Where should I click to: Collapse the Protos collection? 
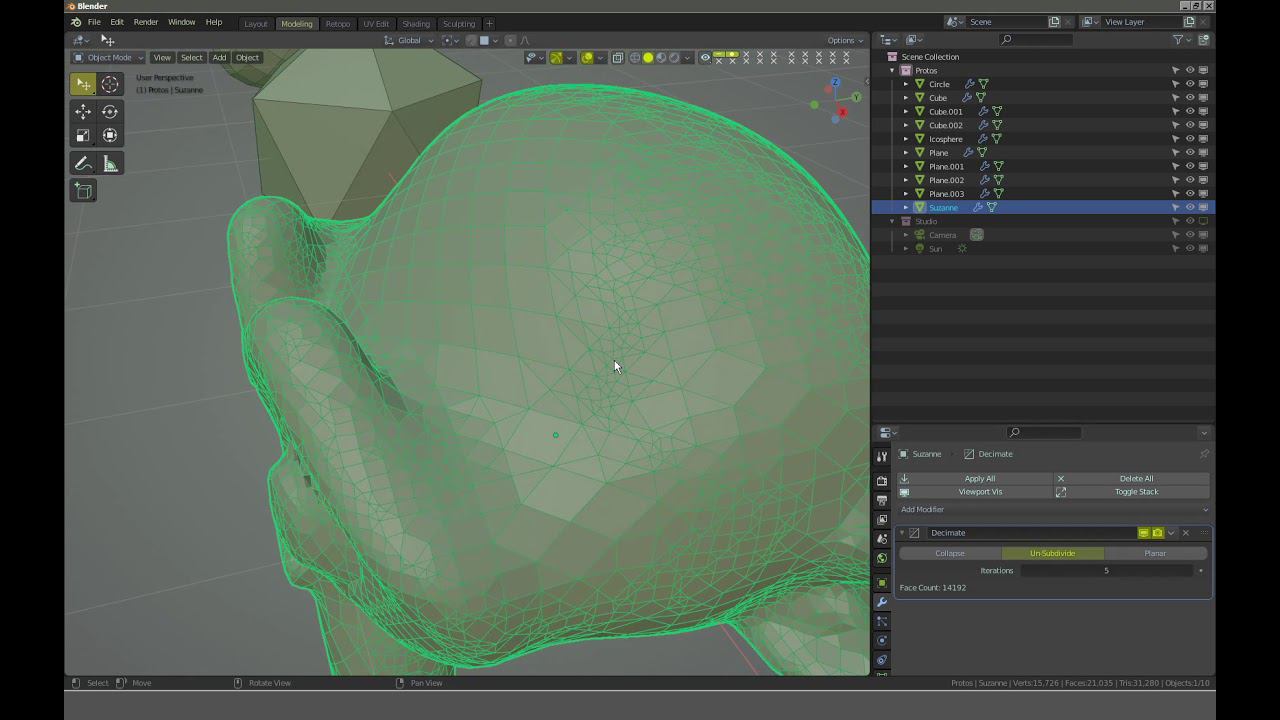(892, 71)
